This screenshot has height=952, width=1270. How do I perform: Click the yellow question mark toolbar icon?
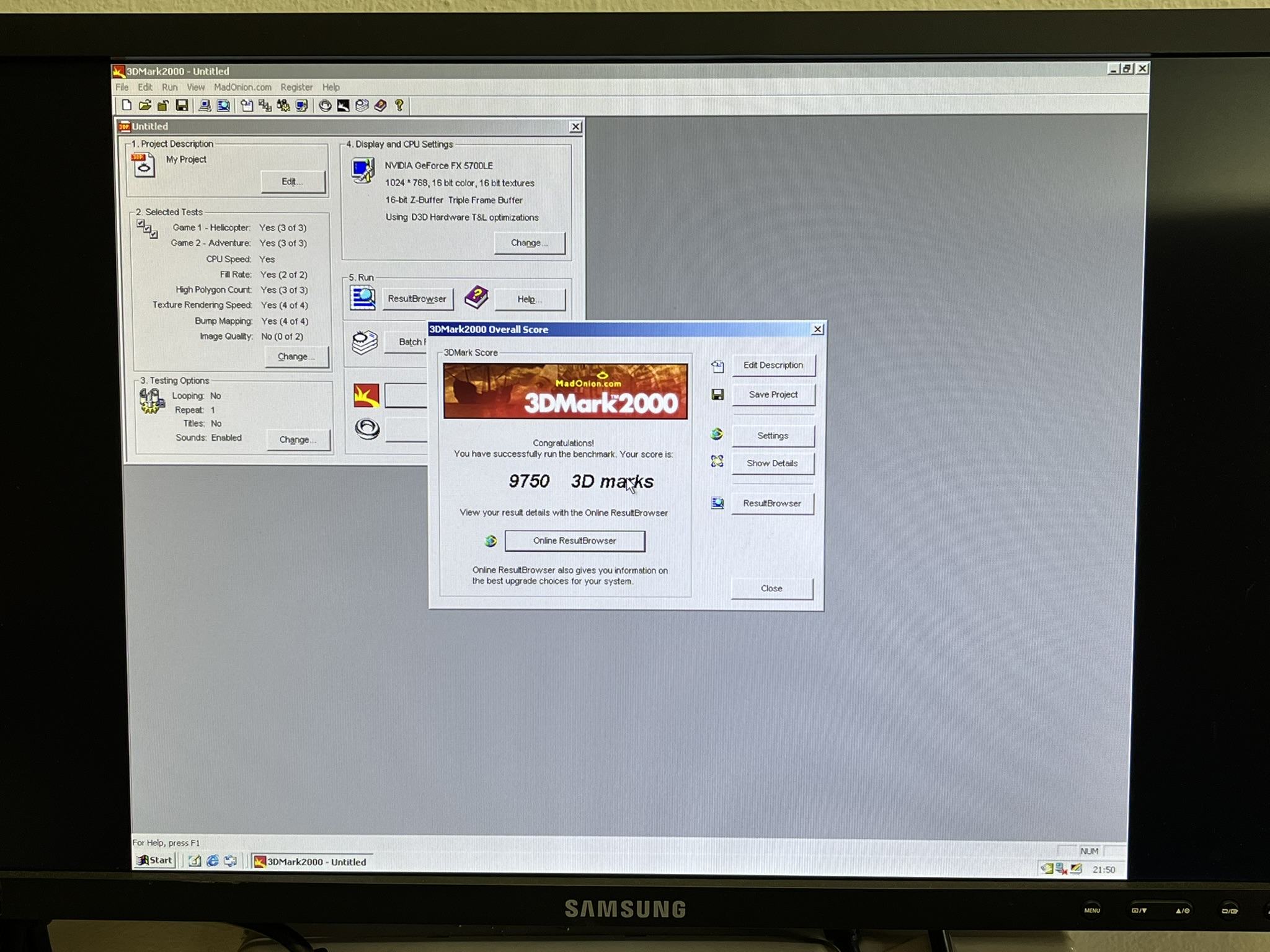399,105
